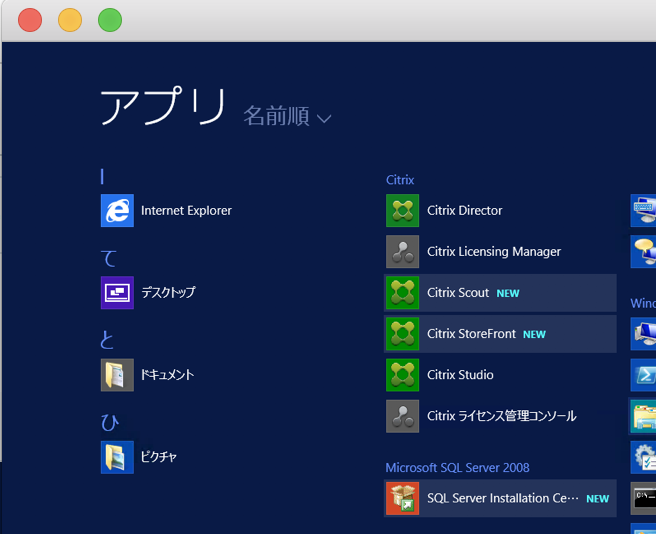The image size is (656, 534).
Task: Click the Citrix group heading
Action: (400, 180)
